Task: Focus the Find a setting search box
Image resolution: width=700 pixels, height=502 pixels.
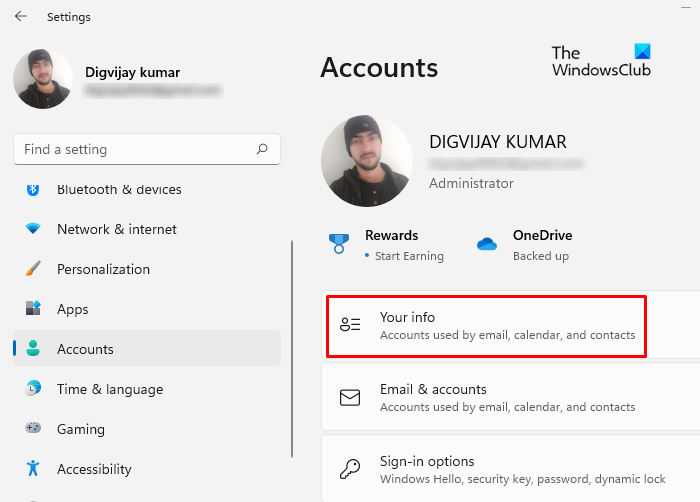Action: click(x=135, y=149)
